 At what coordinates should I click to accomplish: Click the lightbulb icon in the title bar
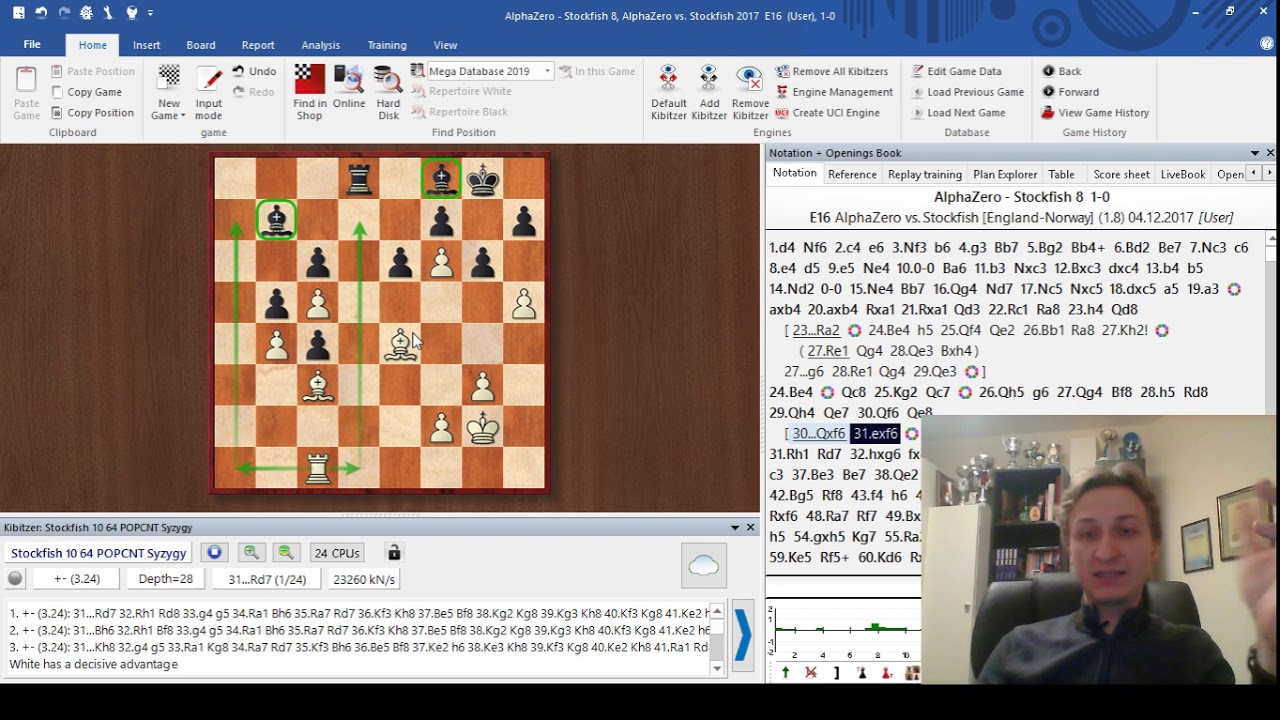point(132,13)
